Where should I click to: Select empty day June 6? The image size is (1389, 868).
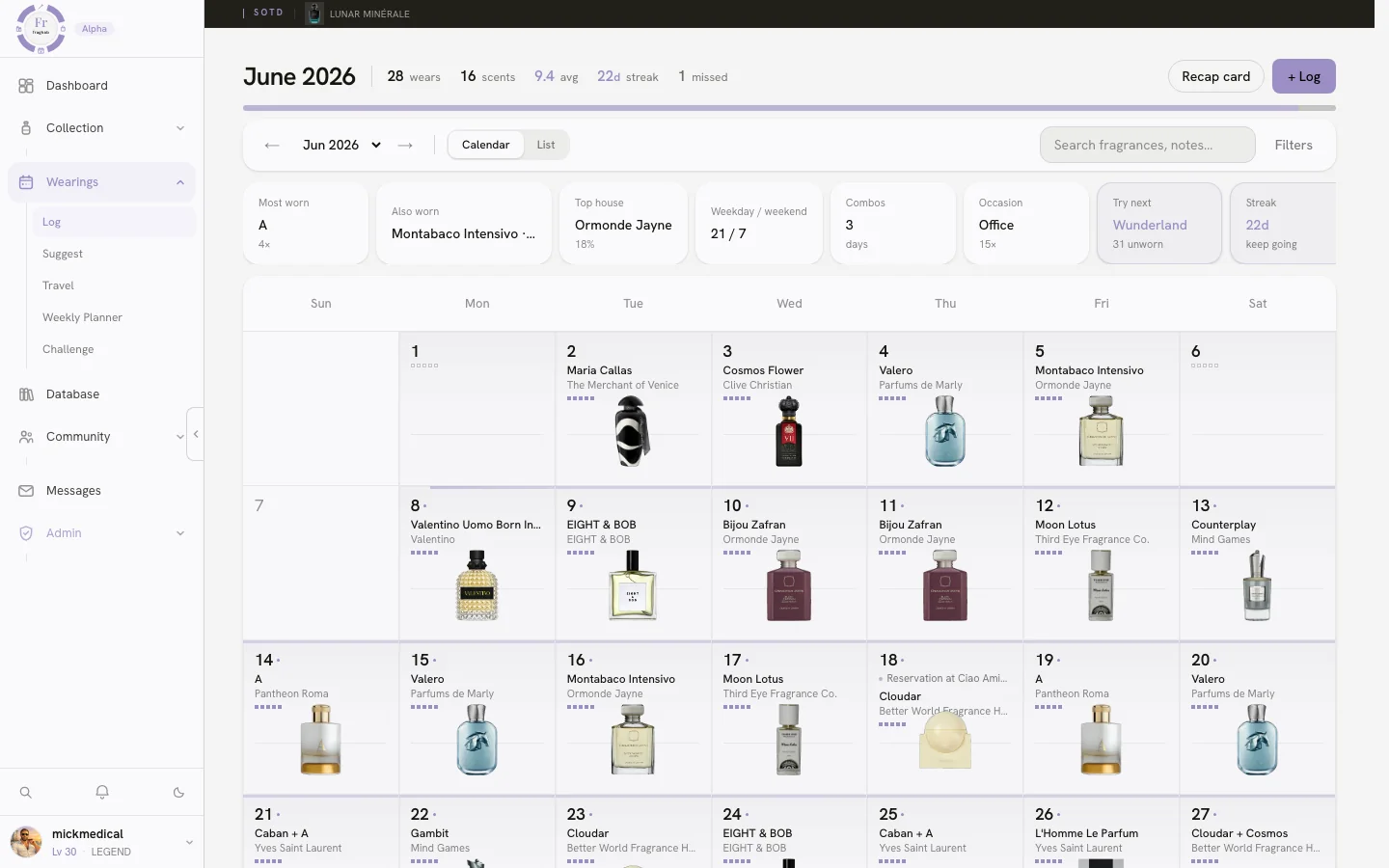click(1257, 409)
